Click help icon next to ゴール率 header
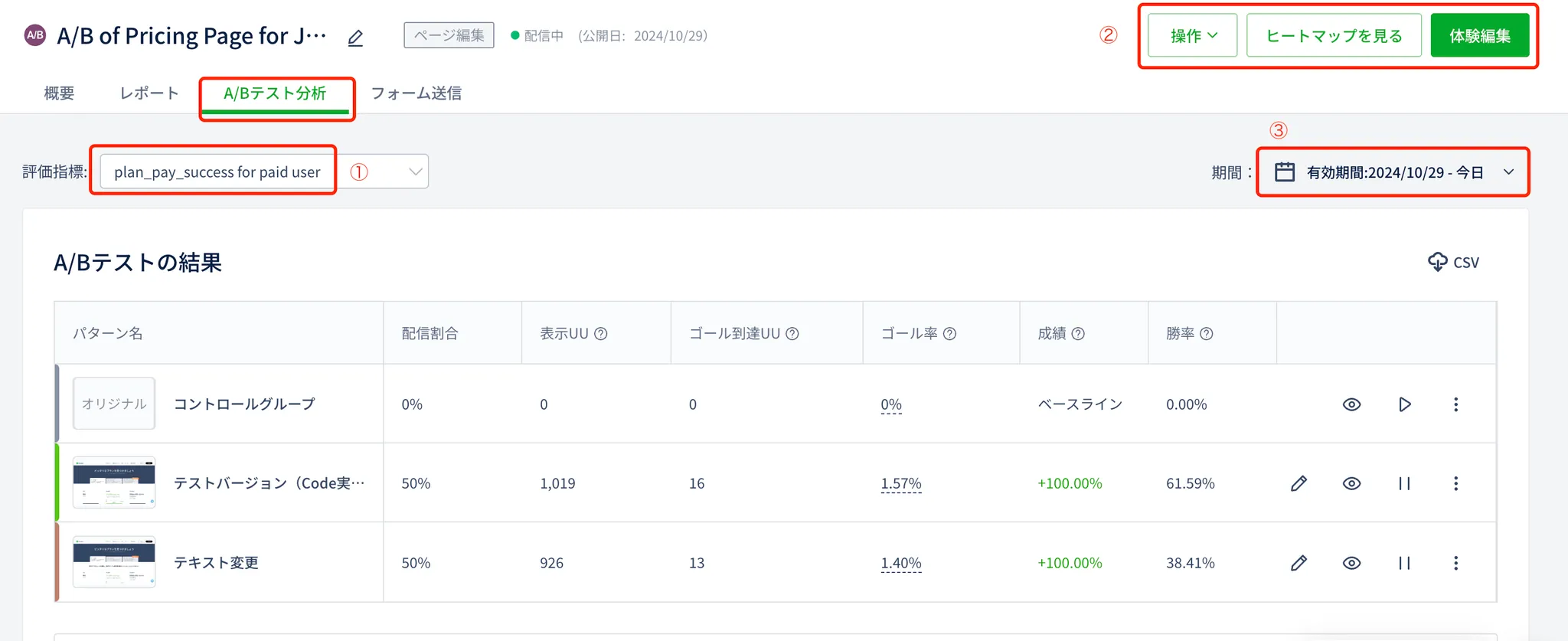The width and height of the screenshot is (1568, 641). pos(949,334)
